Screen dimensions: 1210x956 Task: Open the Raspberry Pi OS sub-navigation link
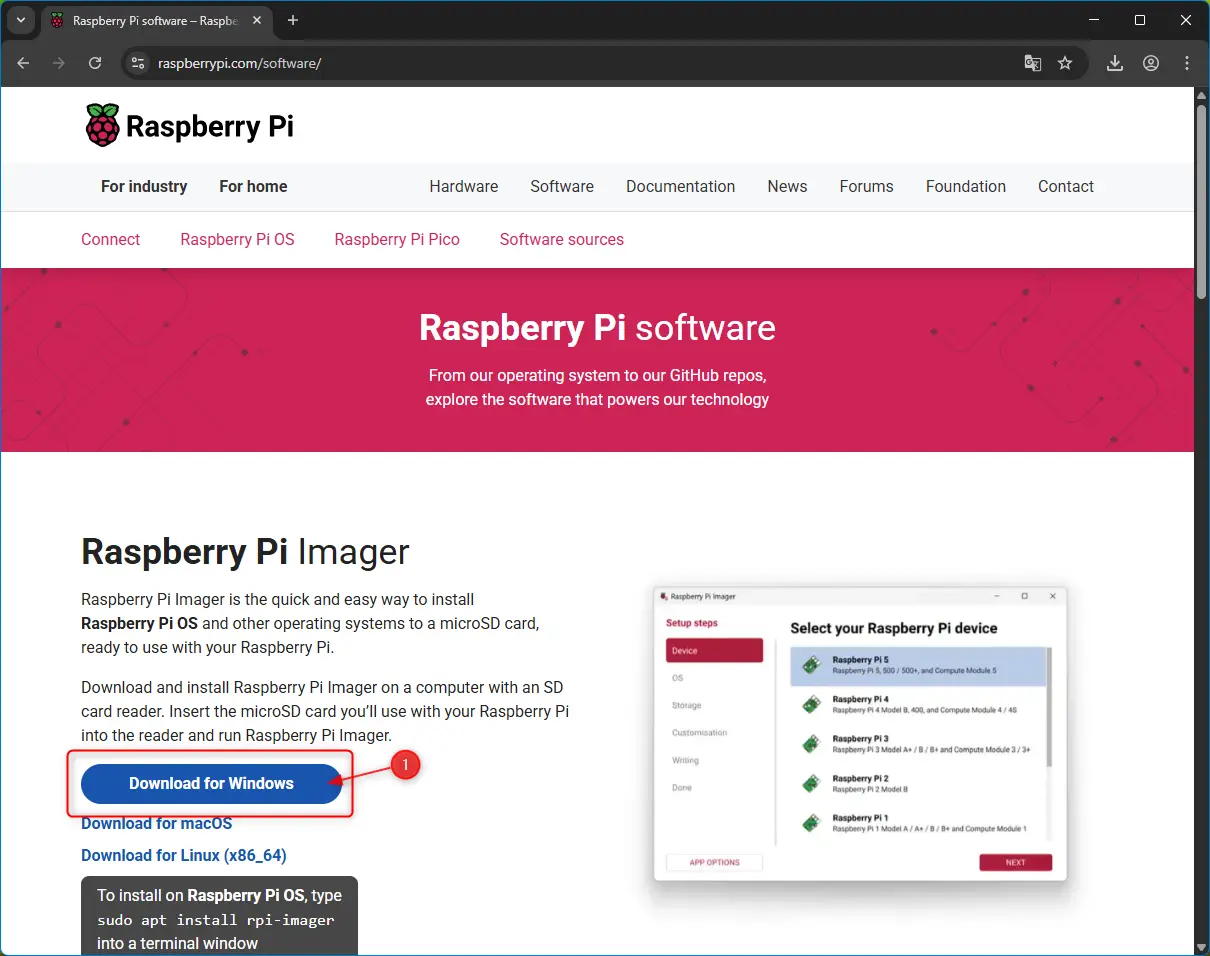tap(237, 239)
